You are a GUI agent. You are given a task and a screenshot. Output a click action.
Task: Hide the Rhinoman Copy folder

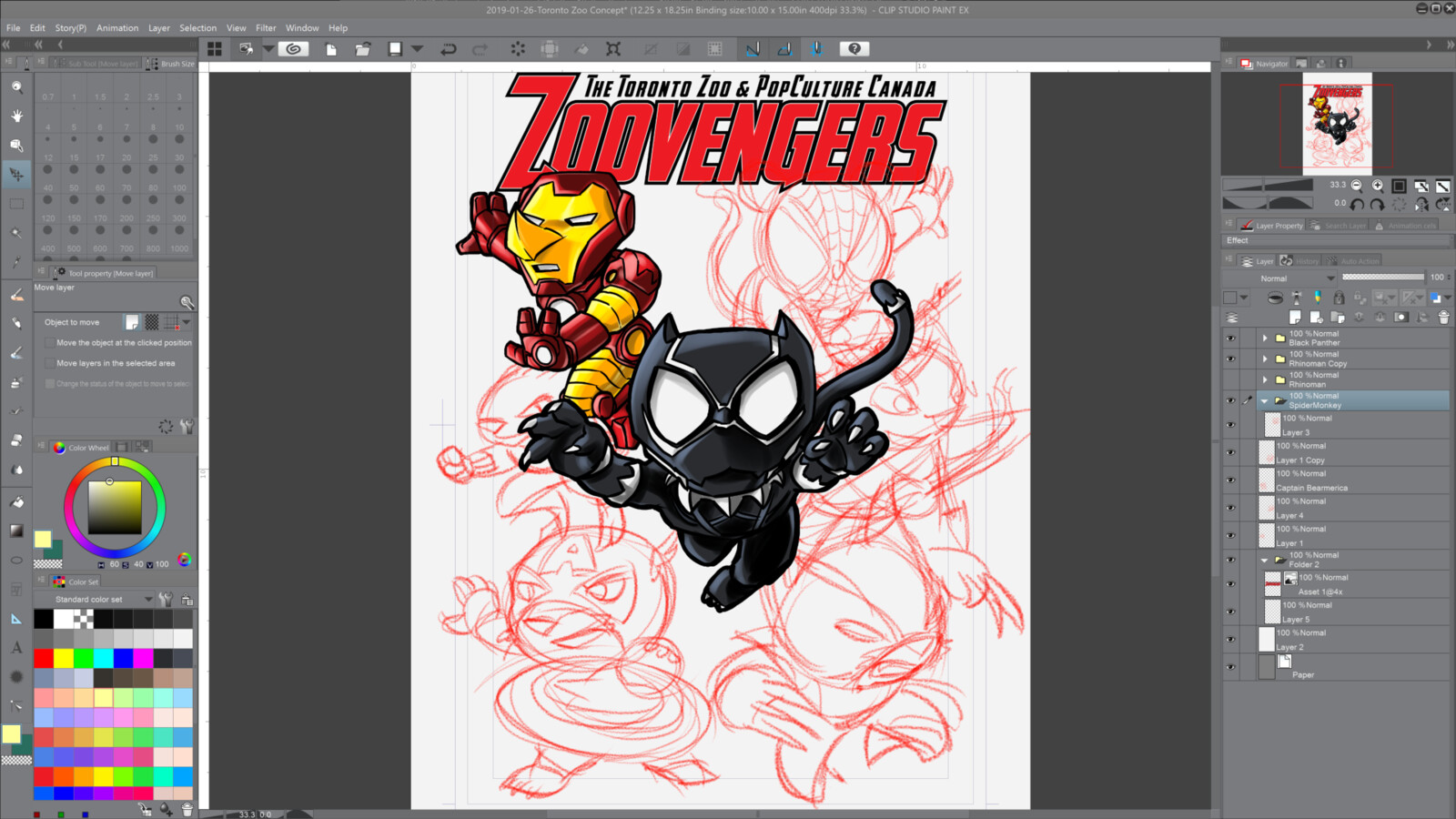coord(1230,359)
